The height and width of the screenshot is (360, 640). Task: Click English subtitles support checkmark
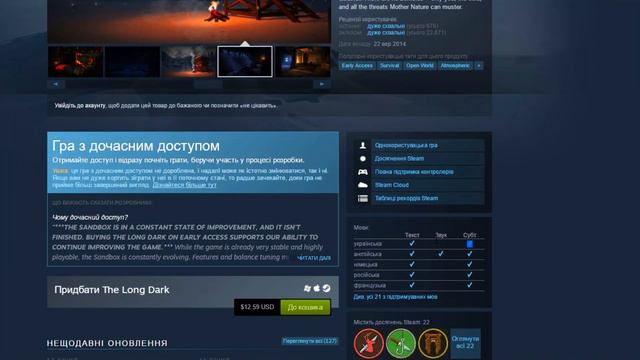[469, 254]
